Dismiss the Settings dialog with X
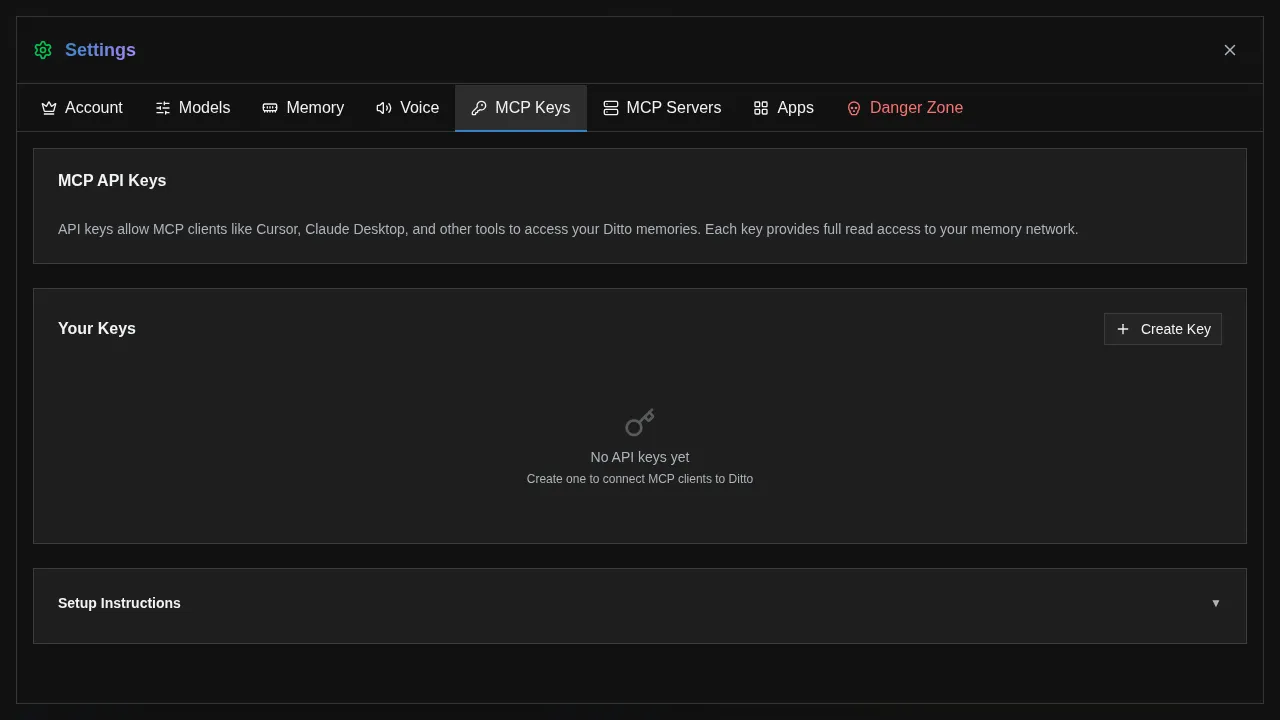This screenshot has height=720, width=1280. pyautogui.click(x=1230, y=49)
